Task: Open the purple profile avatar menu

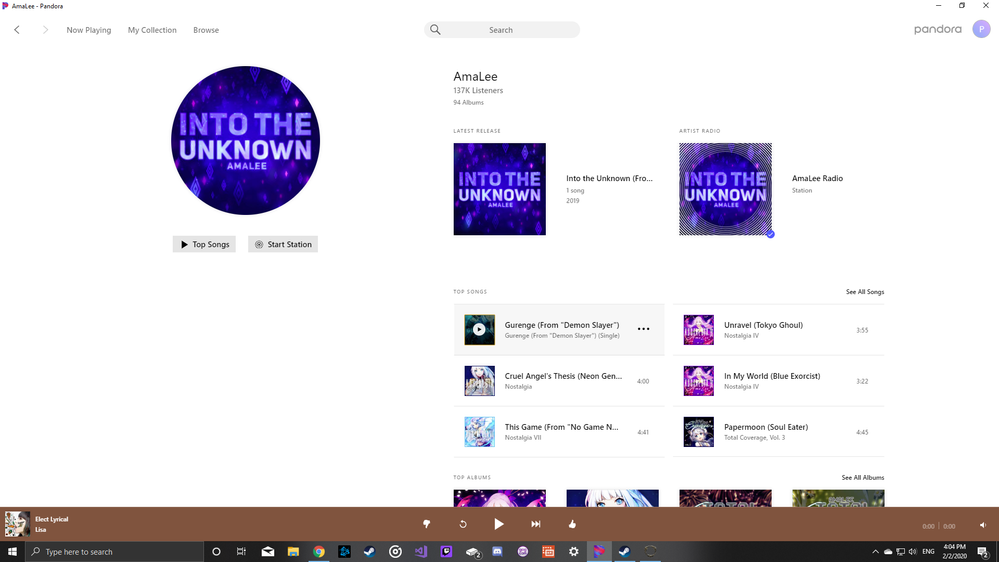Action: [x=981, y=30]
